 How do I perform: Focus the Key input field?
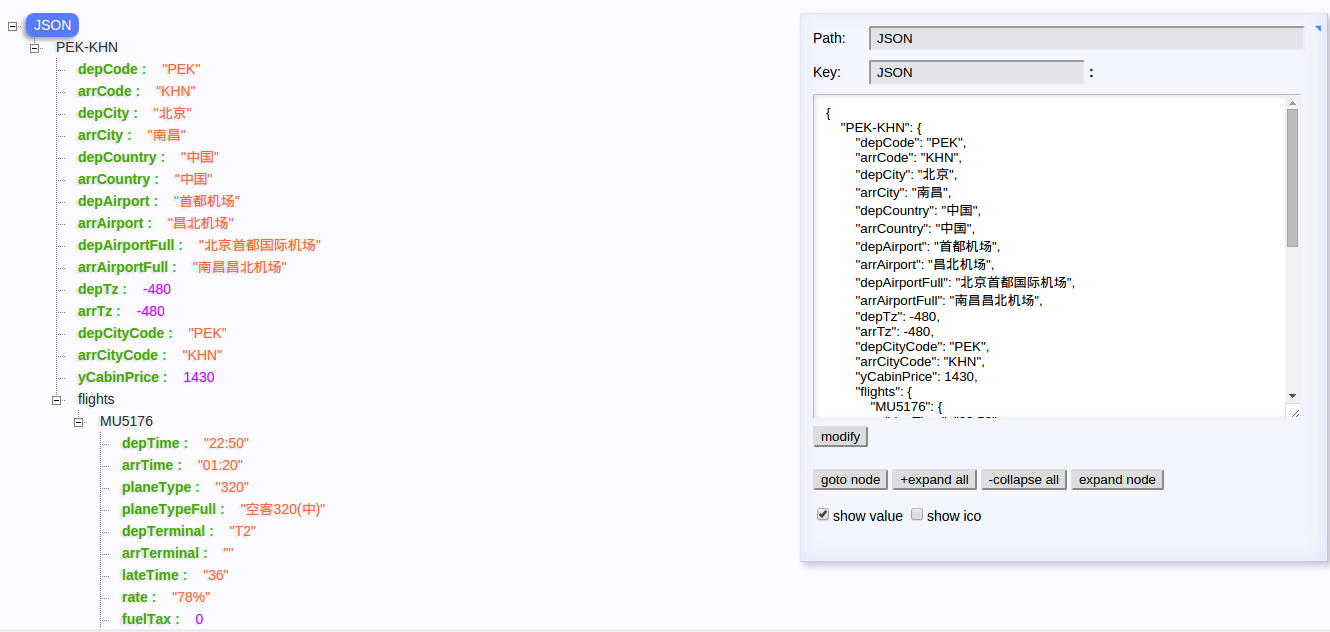point(976,72)
